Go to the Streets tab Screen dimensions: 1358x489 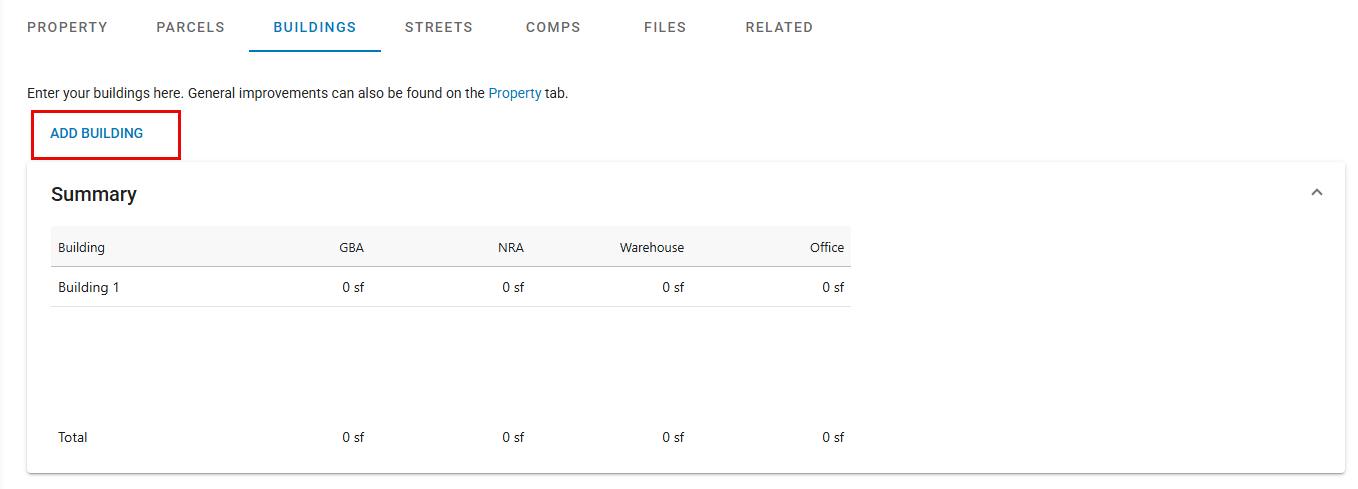[x=439, y=27]
